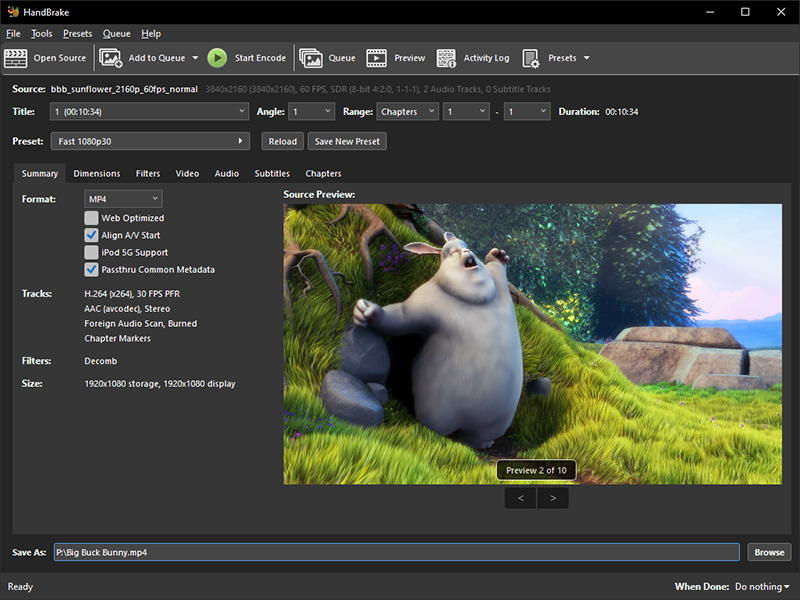This screenshot has height=600, width=800.
Task: Switch to the Video tab
Action: point(187,174)
